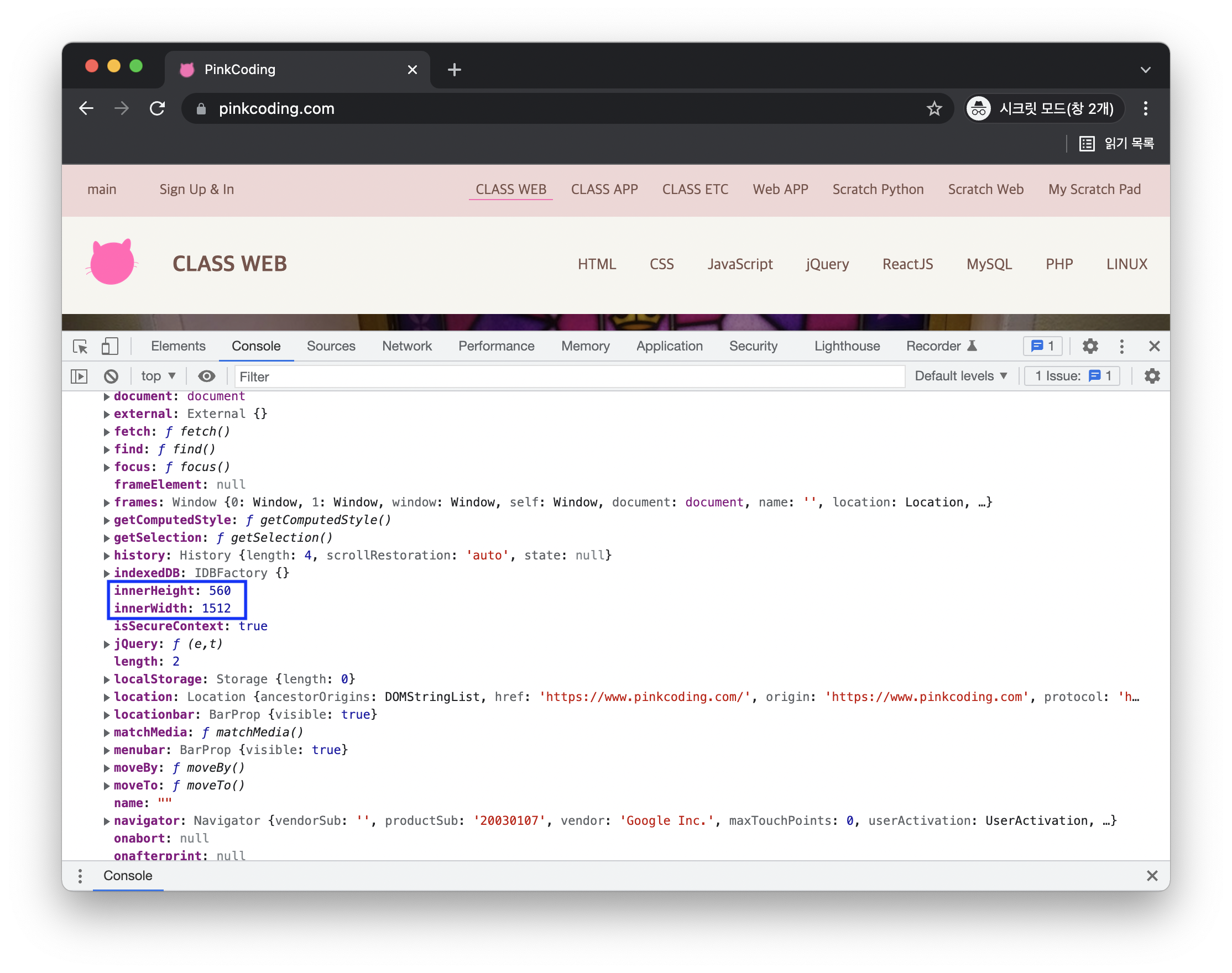Open DevTools settings gear icon
The height and width of the screenshot is (973, 1232).
click(1089, 346)
